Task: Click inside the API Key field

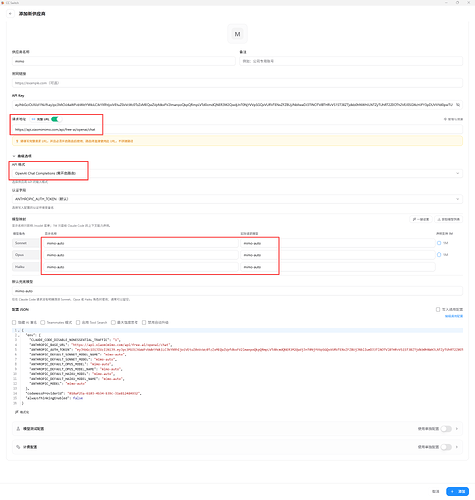Action: tap(233, 105)
